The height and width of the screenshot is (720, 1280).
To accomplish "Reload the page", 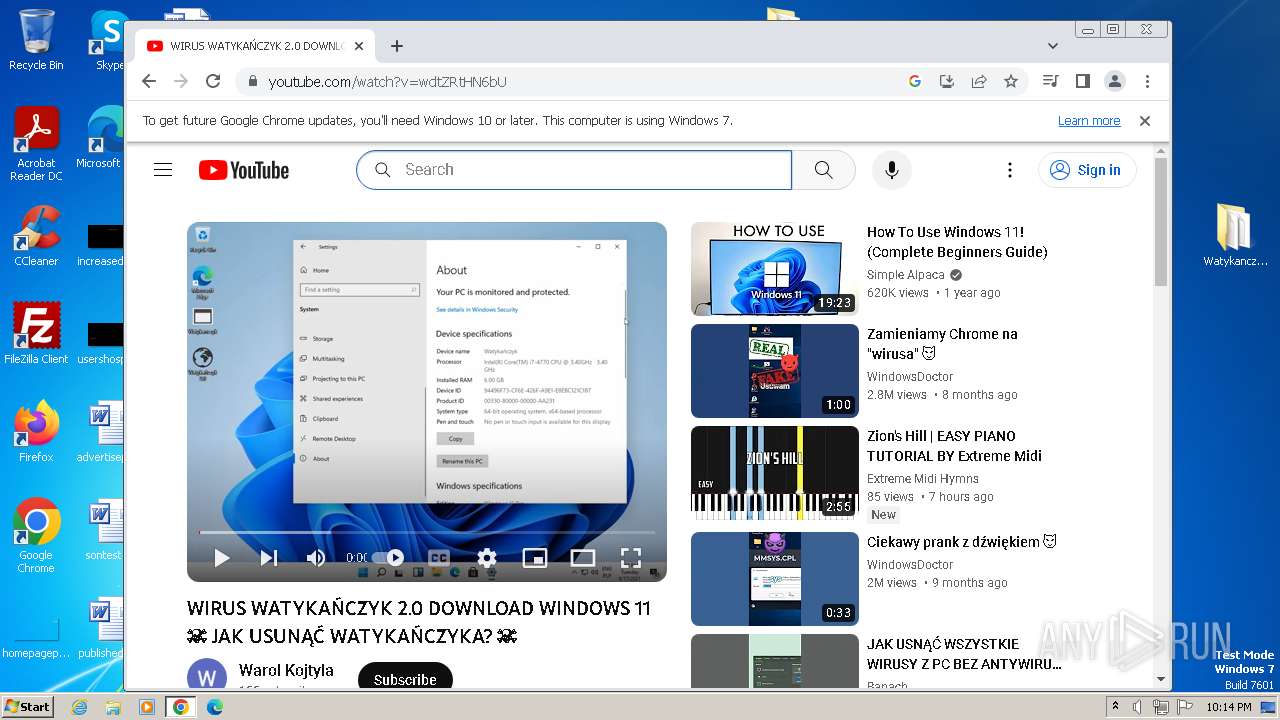I will 213,81.
